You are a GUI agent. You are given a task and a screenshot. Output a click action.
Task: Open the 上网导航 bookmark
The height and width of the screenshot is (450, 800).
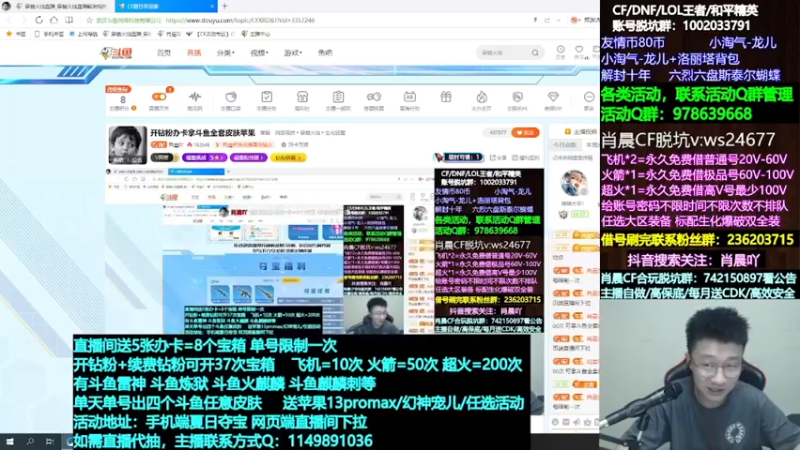coord(84,34)
